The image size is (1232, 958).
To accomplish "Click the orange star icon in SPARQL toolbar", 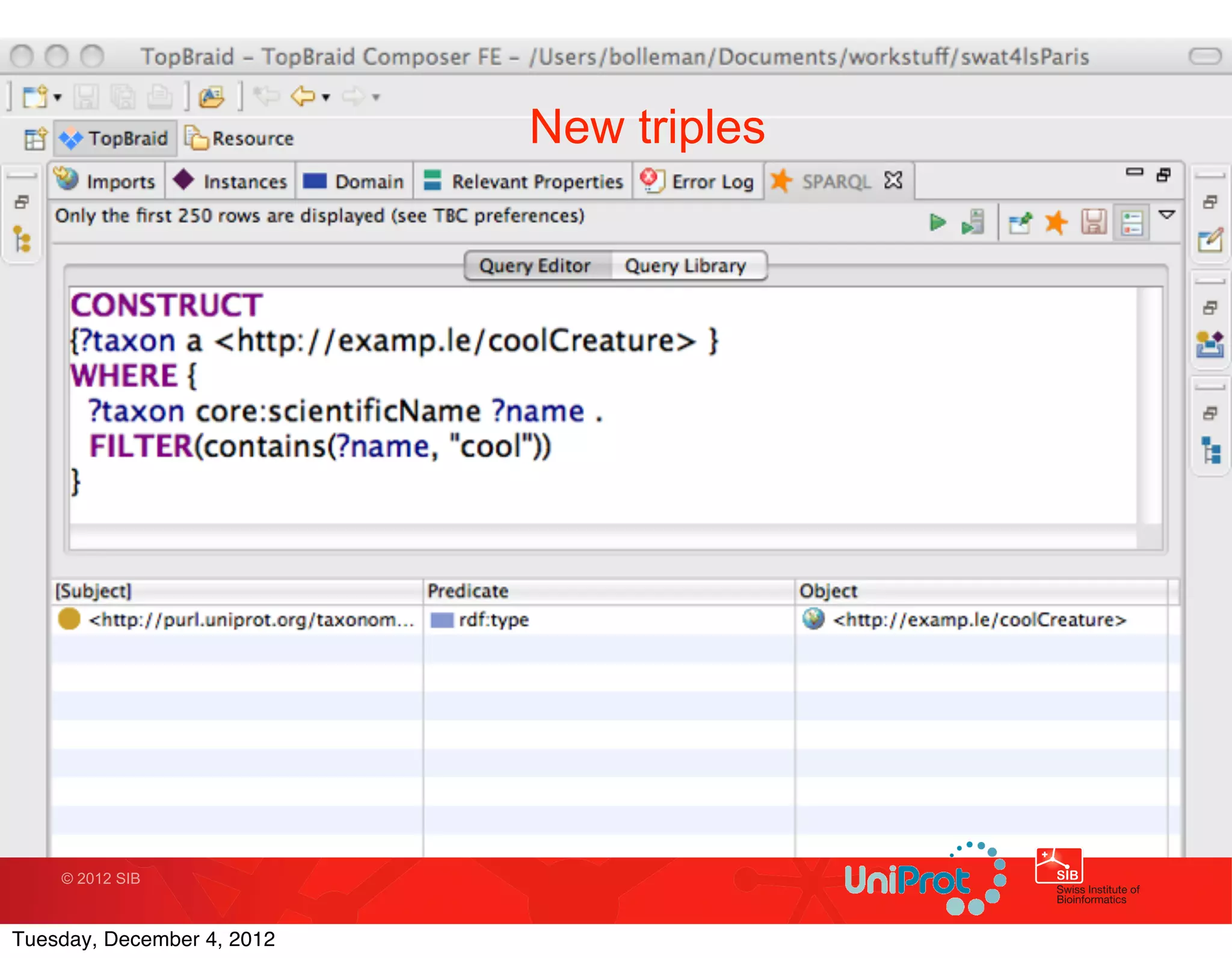I will point(1056,223).
